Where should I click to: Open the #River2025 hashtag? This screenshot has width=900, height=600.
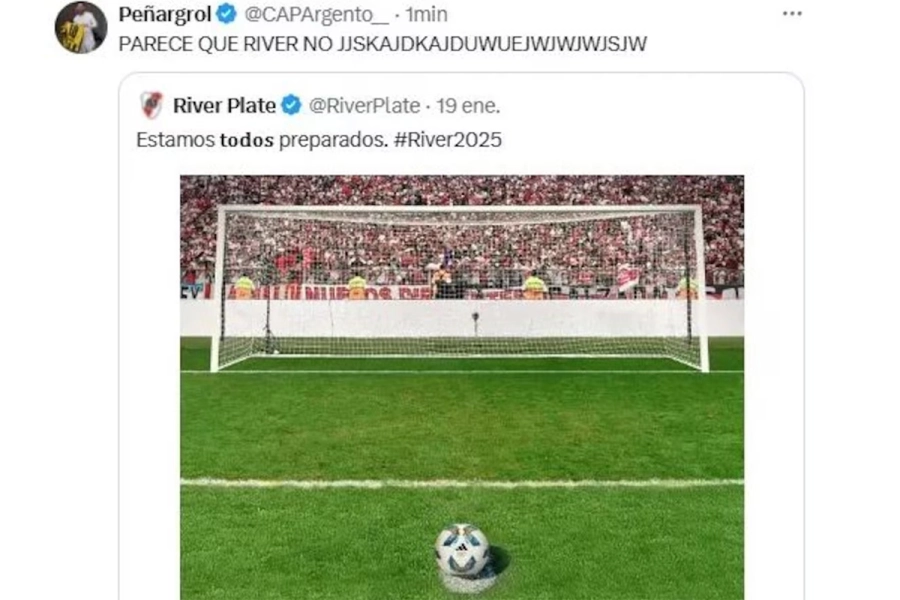click(448, 140)
